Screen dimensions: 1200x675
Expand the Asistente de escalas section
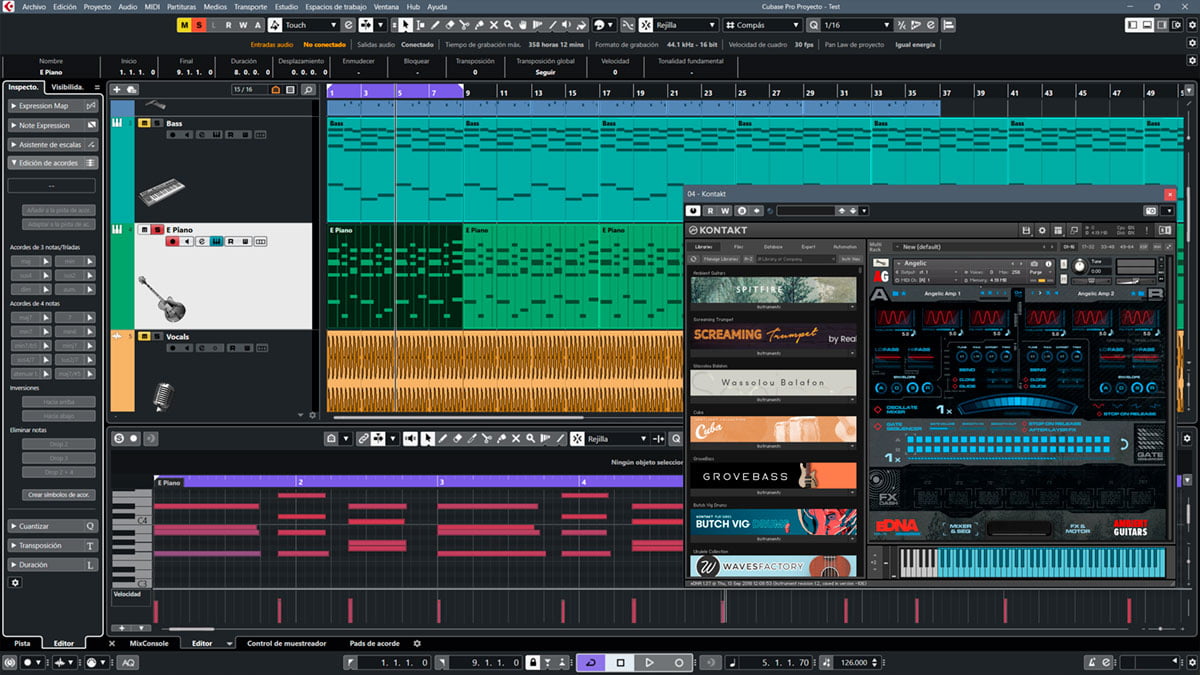(x=52, y=144)
